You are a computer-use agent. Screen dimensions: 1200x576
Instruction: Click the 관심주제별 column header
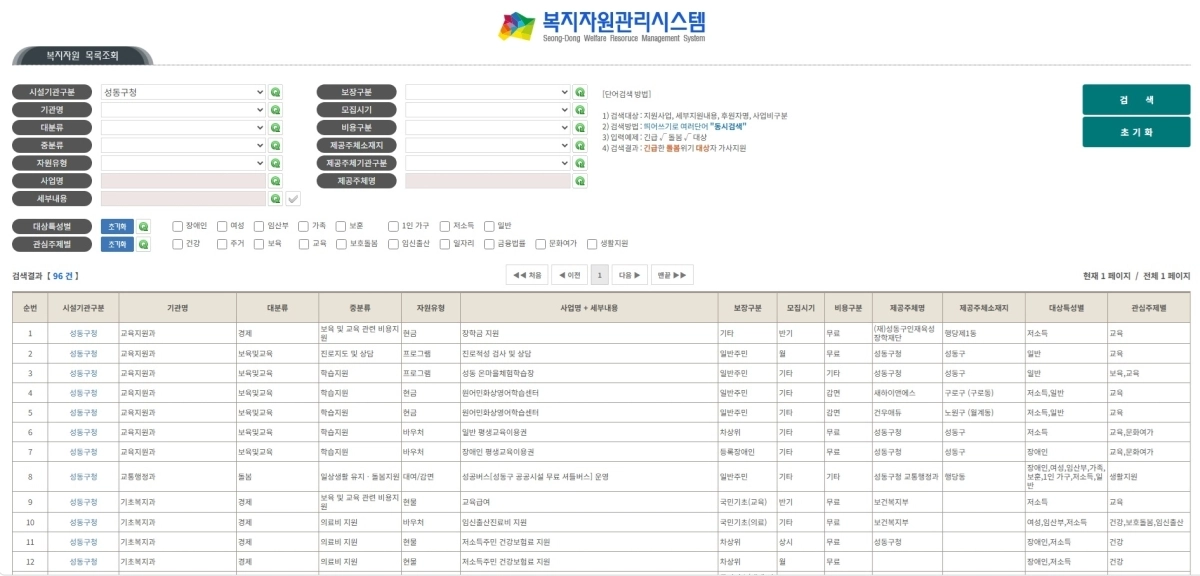coord(1148,307)
